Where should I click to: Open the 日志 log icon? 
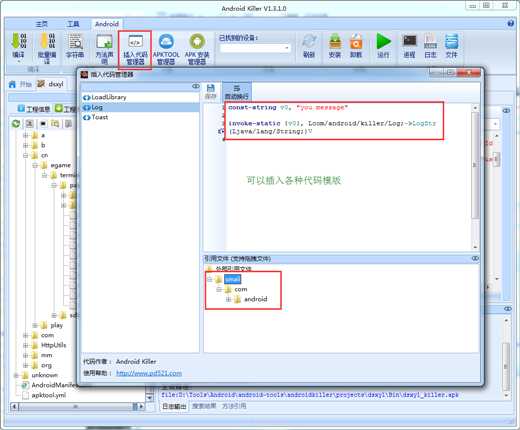[430, 41]
